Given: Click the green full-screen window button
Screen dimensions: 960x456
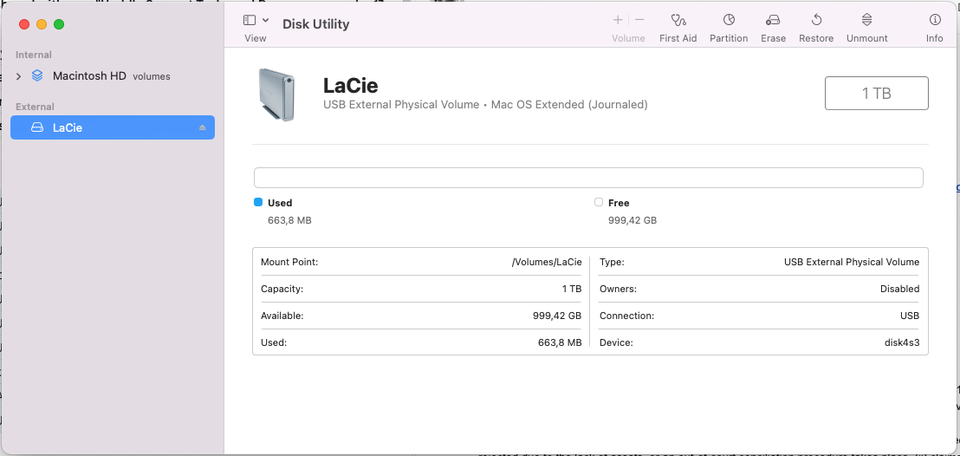Looking at the screenshot, I should coord(59,23).
